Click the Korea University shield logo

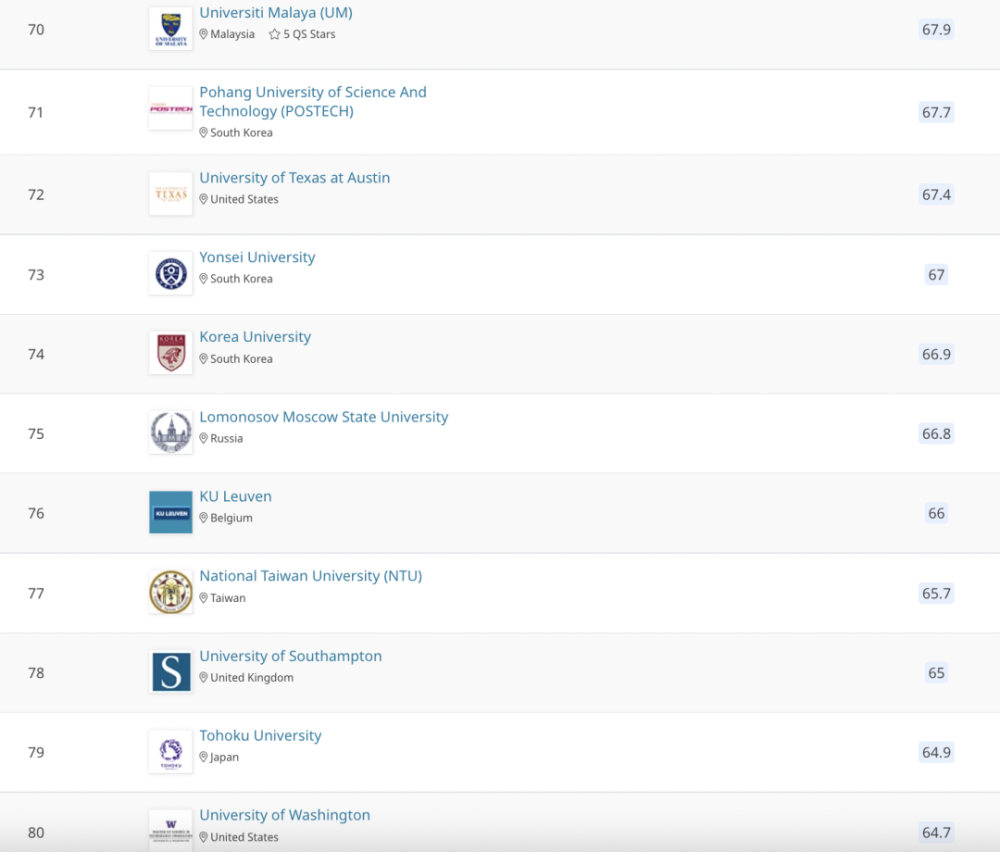tap(171, 353)
